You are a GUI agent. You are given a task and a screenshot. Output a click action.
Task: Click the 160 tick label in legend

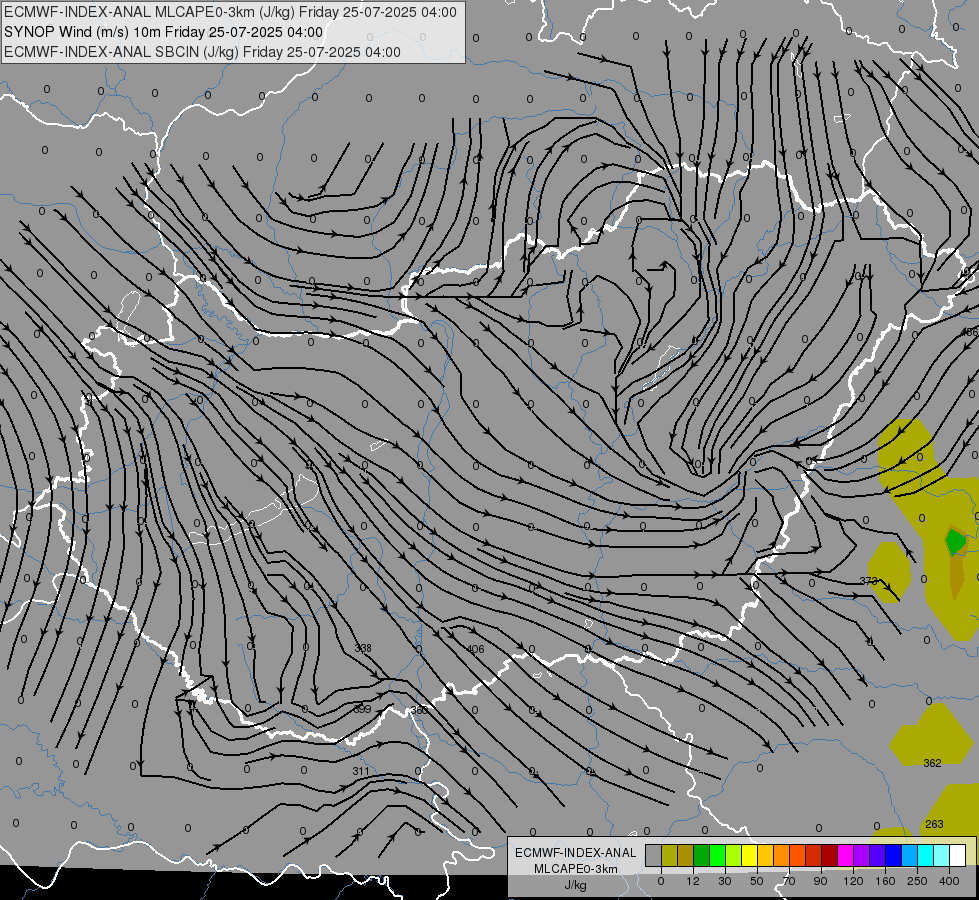coord(885,881)
